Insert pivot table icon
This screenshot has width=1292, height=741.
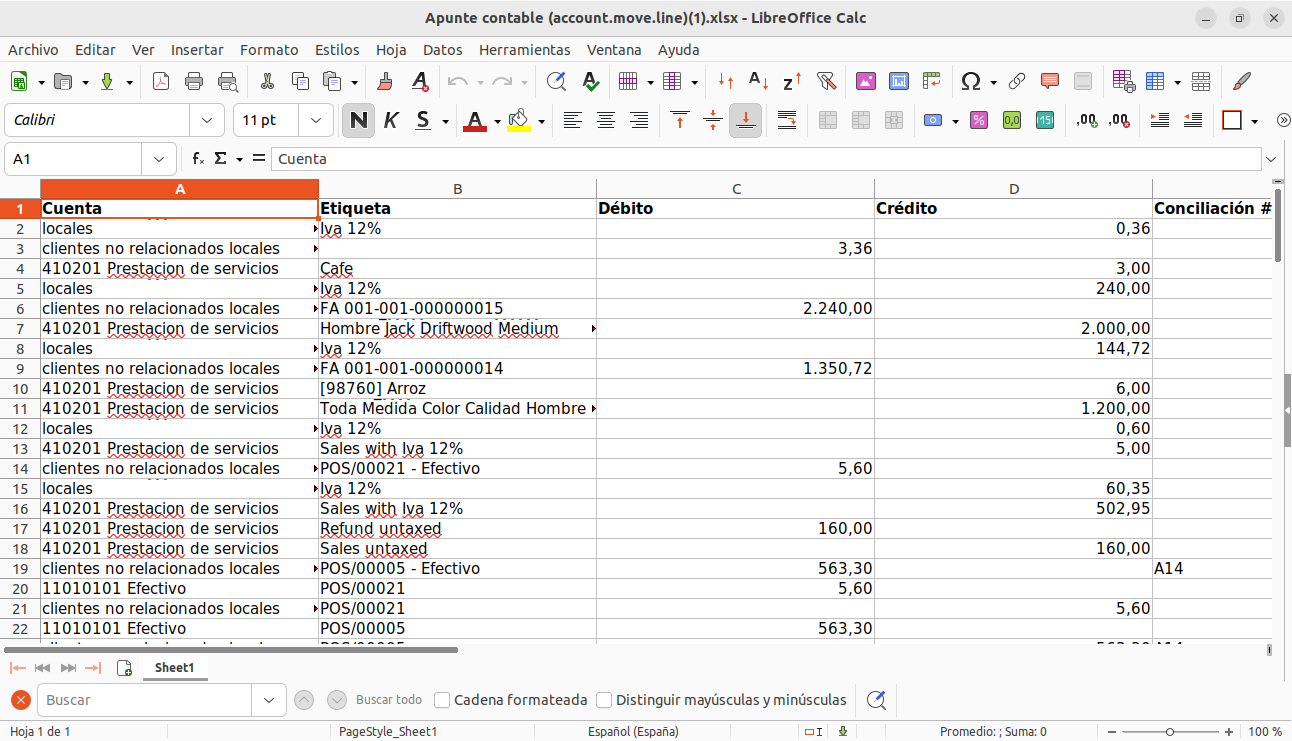click(x=932, y=82)
